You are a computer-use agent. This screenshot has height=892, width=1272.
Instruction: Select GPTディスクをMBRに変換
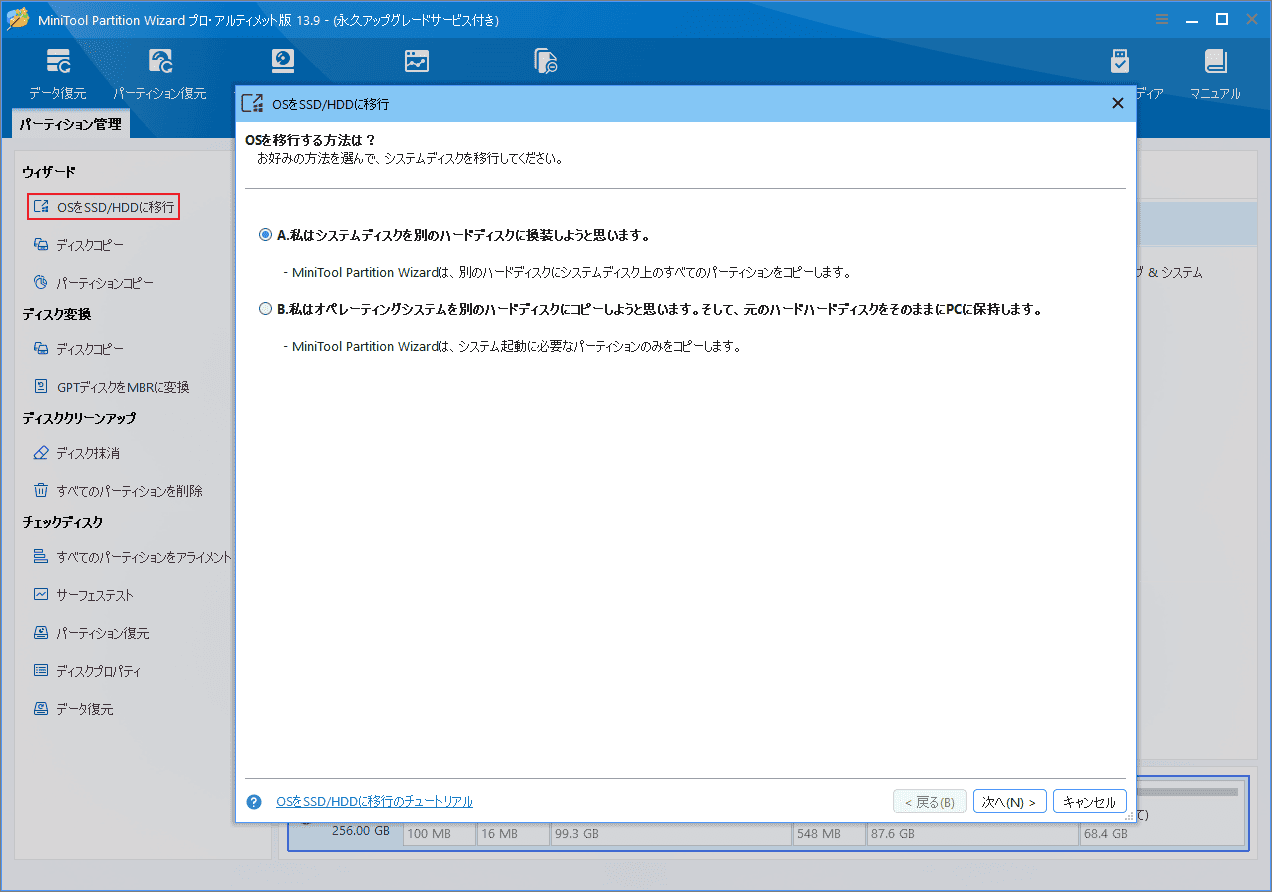point(111,387)
